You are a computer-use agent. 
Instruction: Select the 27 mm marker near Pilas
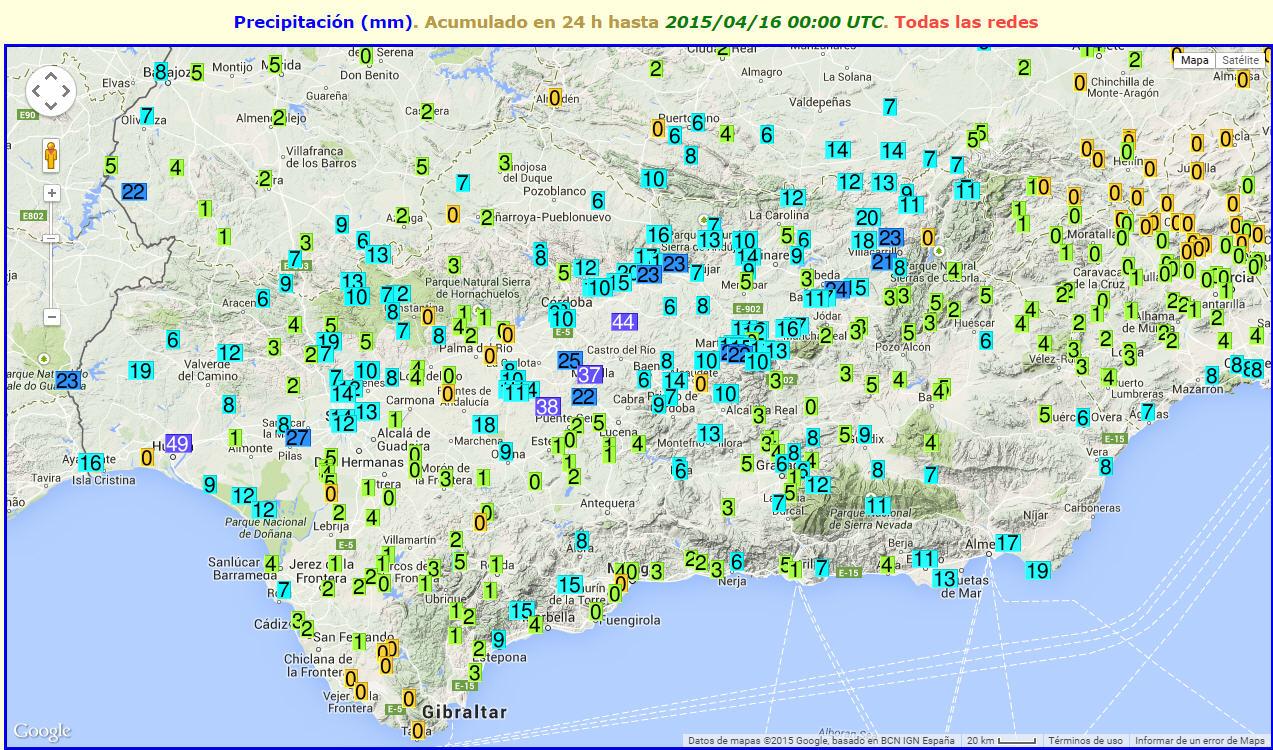click(297, 437)
